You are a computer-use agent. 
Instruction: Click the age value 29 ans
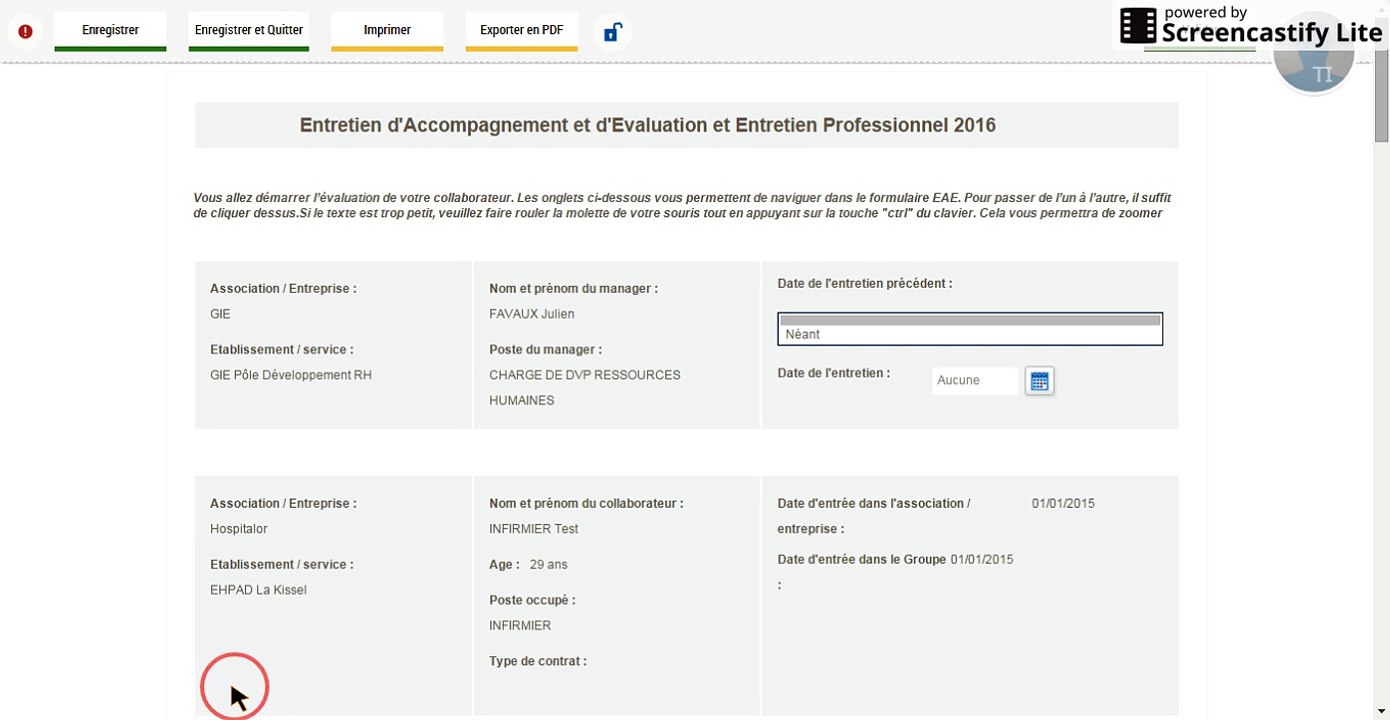(549, 565)
